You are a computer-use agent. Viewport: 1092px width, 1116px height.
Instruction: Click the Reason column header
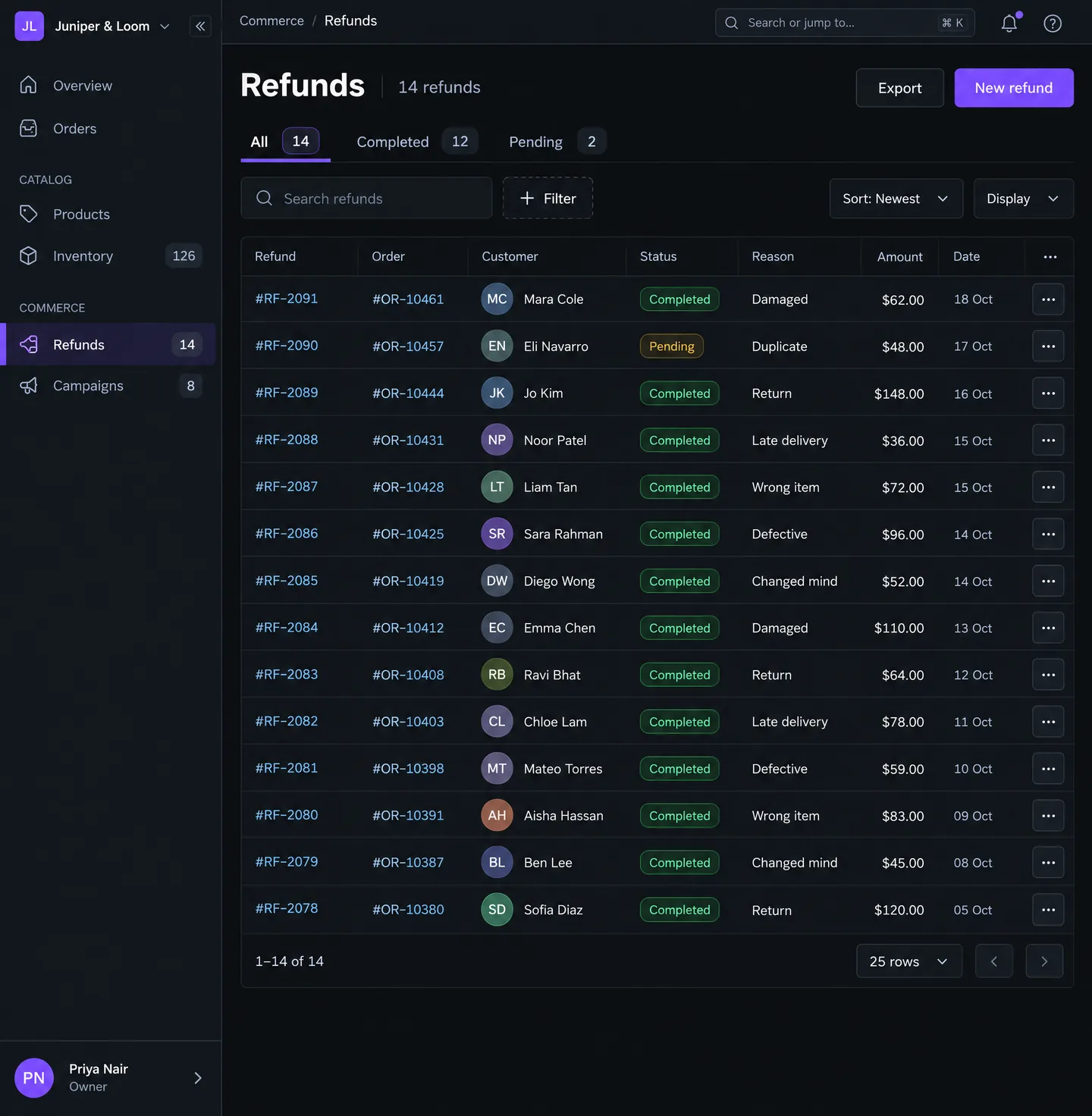773,257
